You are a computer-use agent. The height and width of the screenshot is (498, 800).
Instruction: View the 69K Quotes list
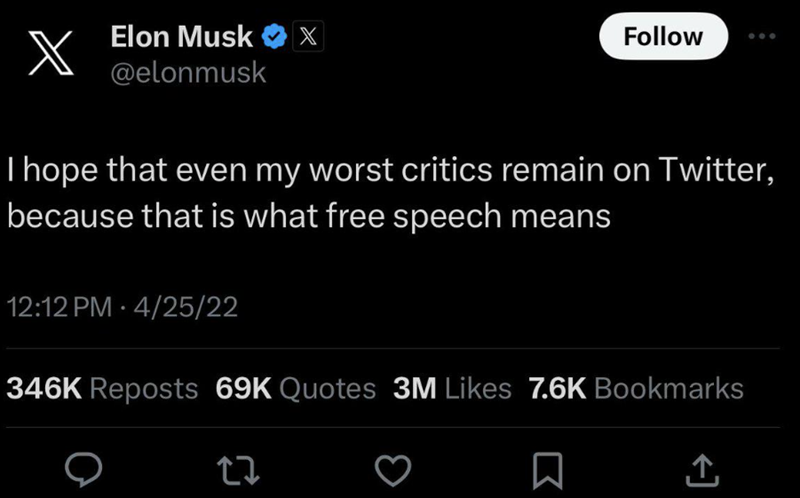click(x=296, y=388)
